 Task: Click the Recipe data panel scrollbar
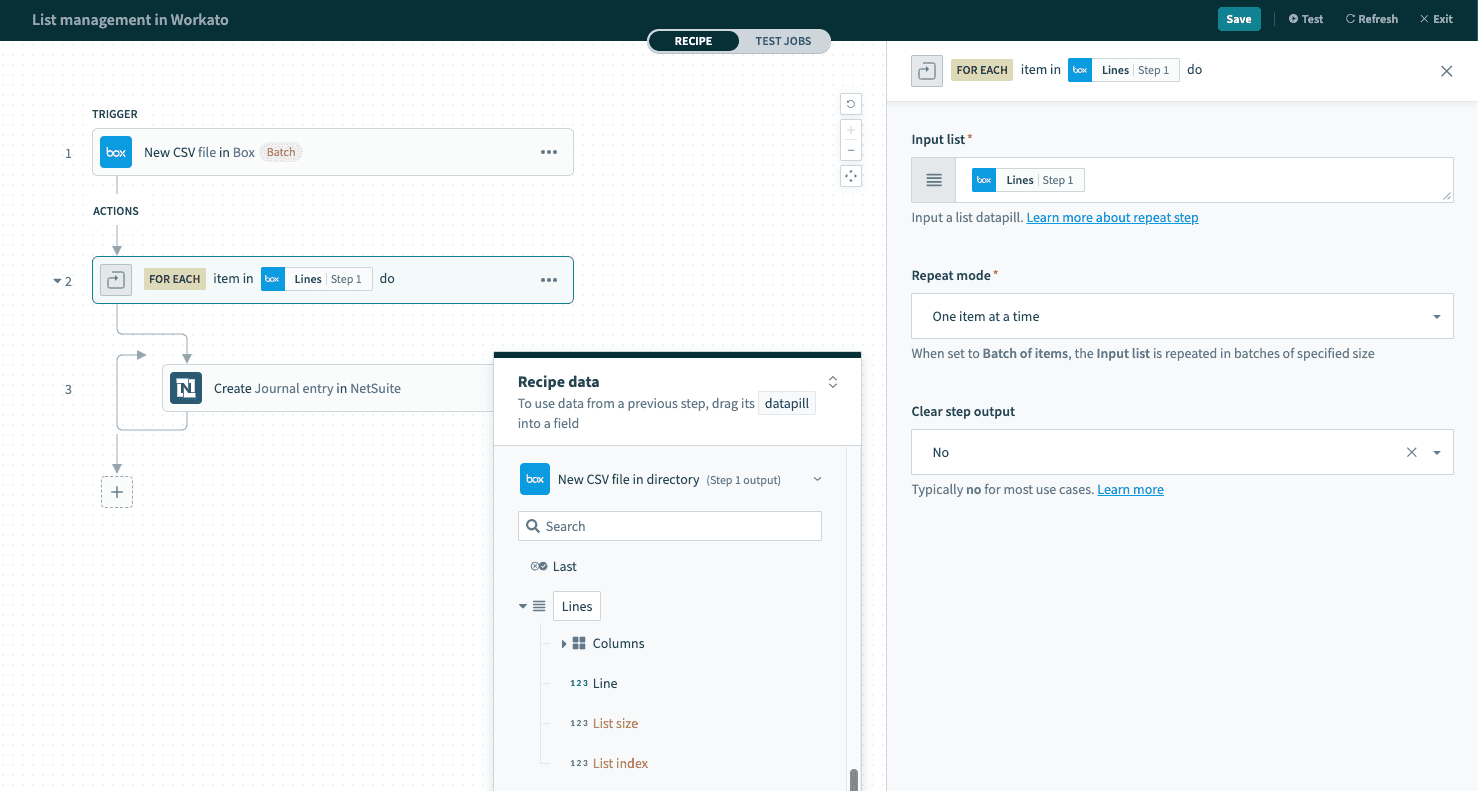[853, 778]
